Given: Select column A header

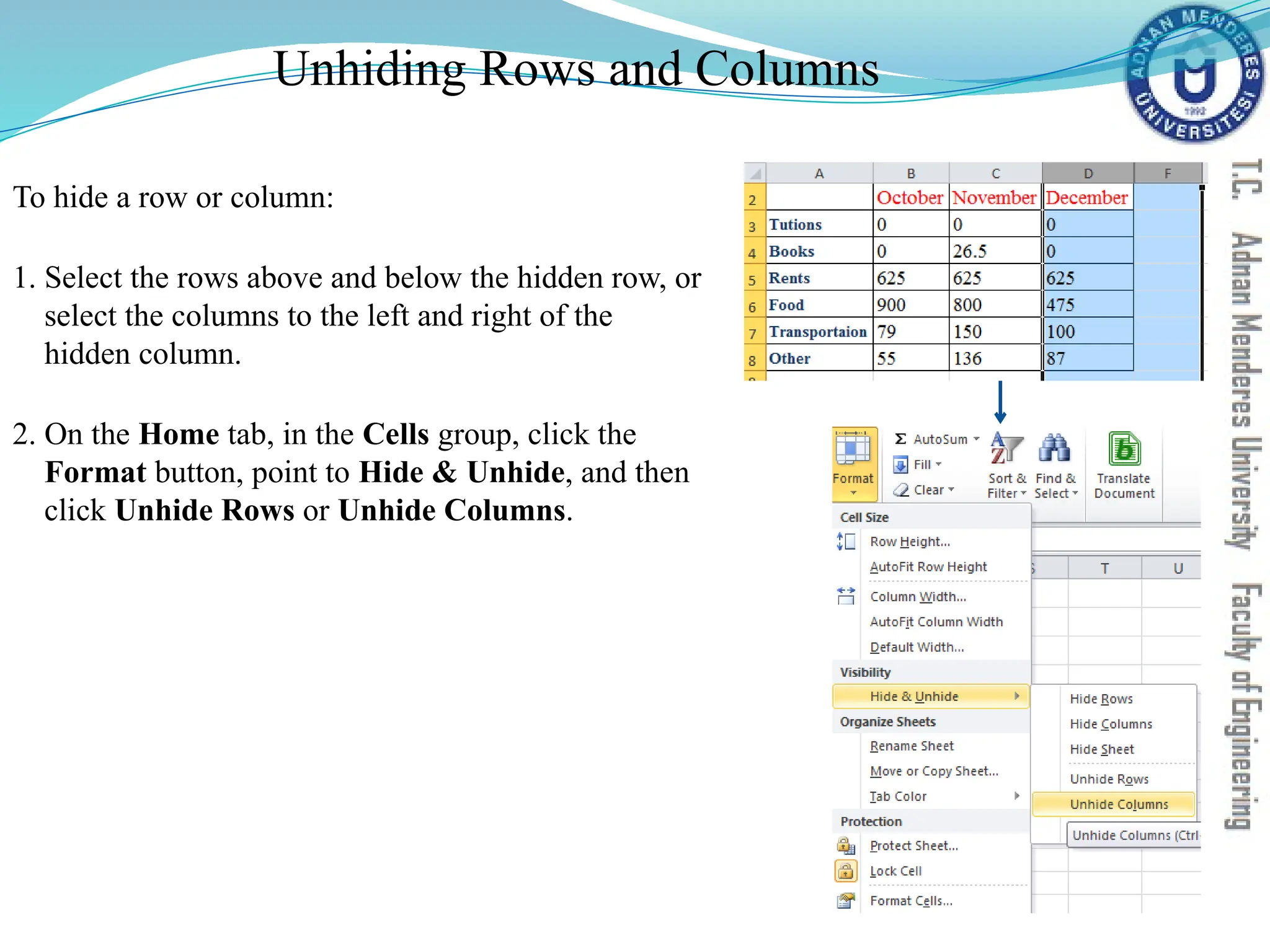Looking at the screenshot, I should click(x=819, y=173).
